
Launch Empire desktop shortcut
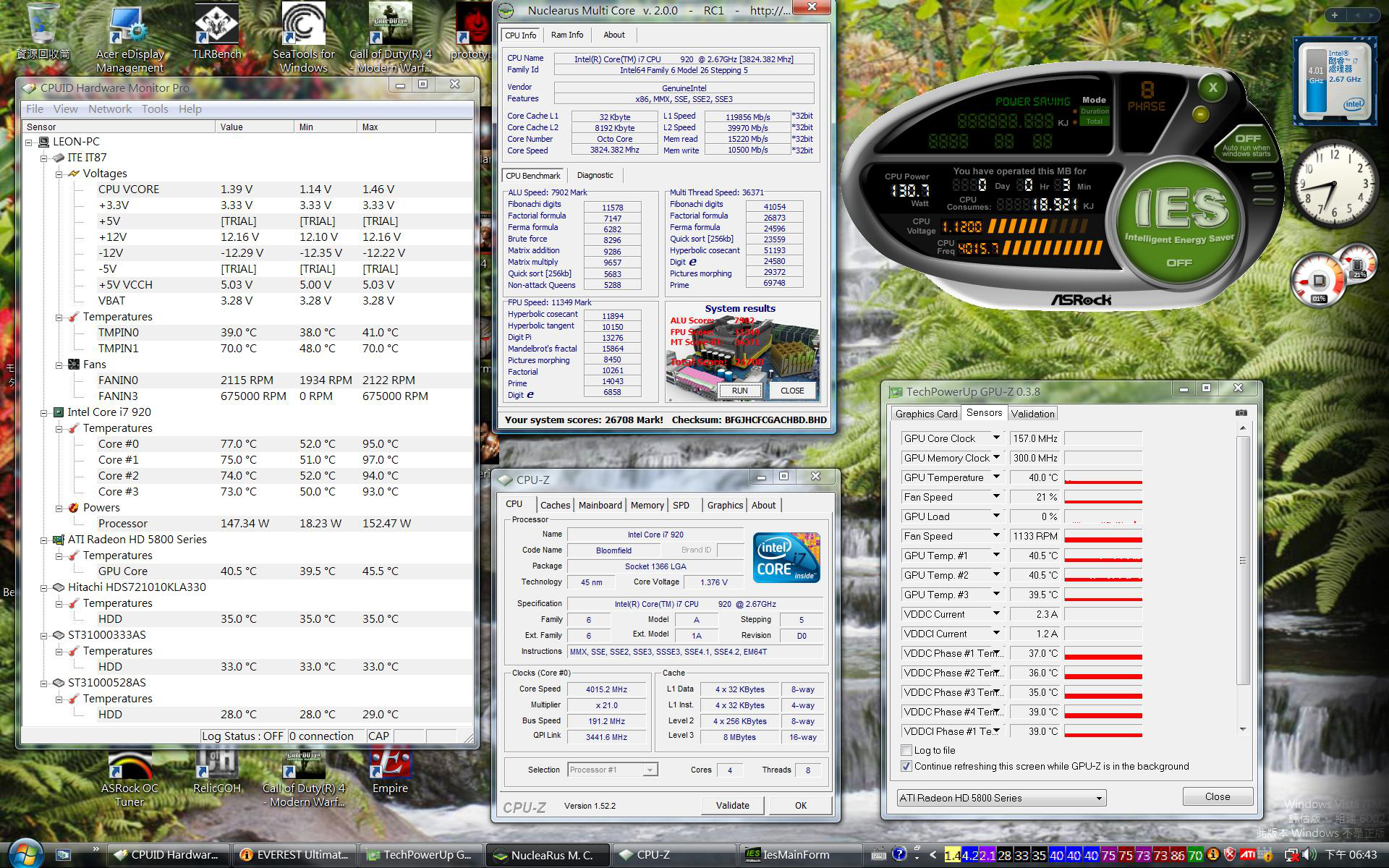(x=390, y=771)
